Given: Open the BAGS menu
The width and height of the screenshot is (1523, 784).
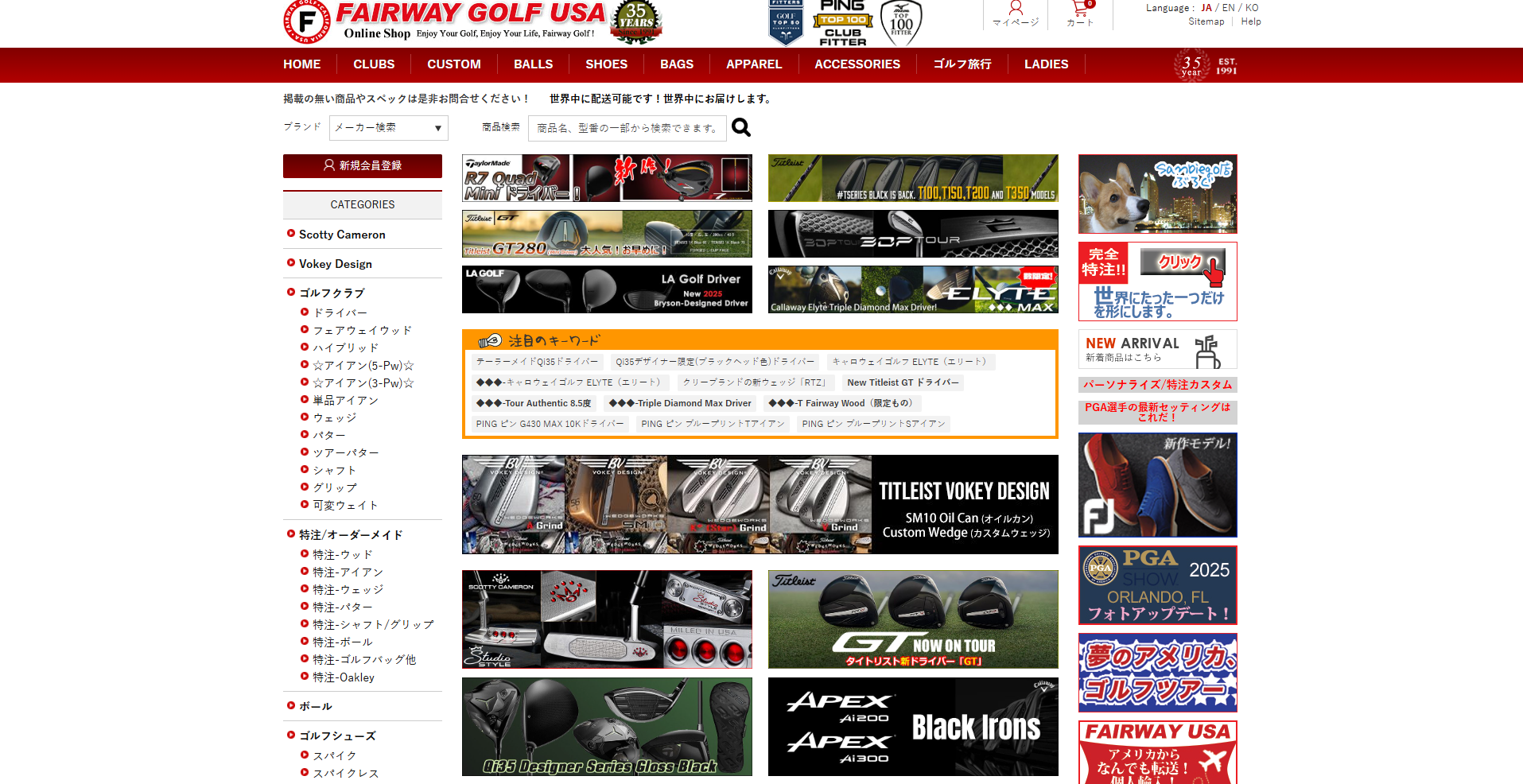Looking at the screenshot, I should [677, 64].
